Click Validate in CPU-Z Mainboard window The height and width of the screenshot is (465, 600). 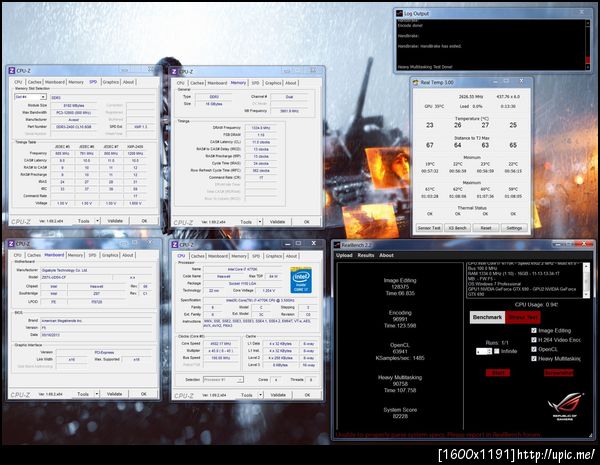point(114,394)
